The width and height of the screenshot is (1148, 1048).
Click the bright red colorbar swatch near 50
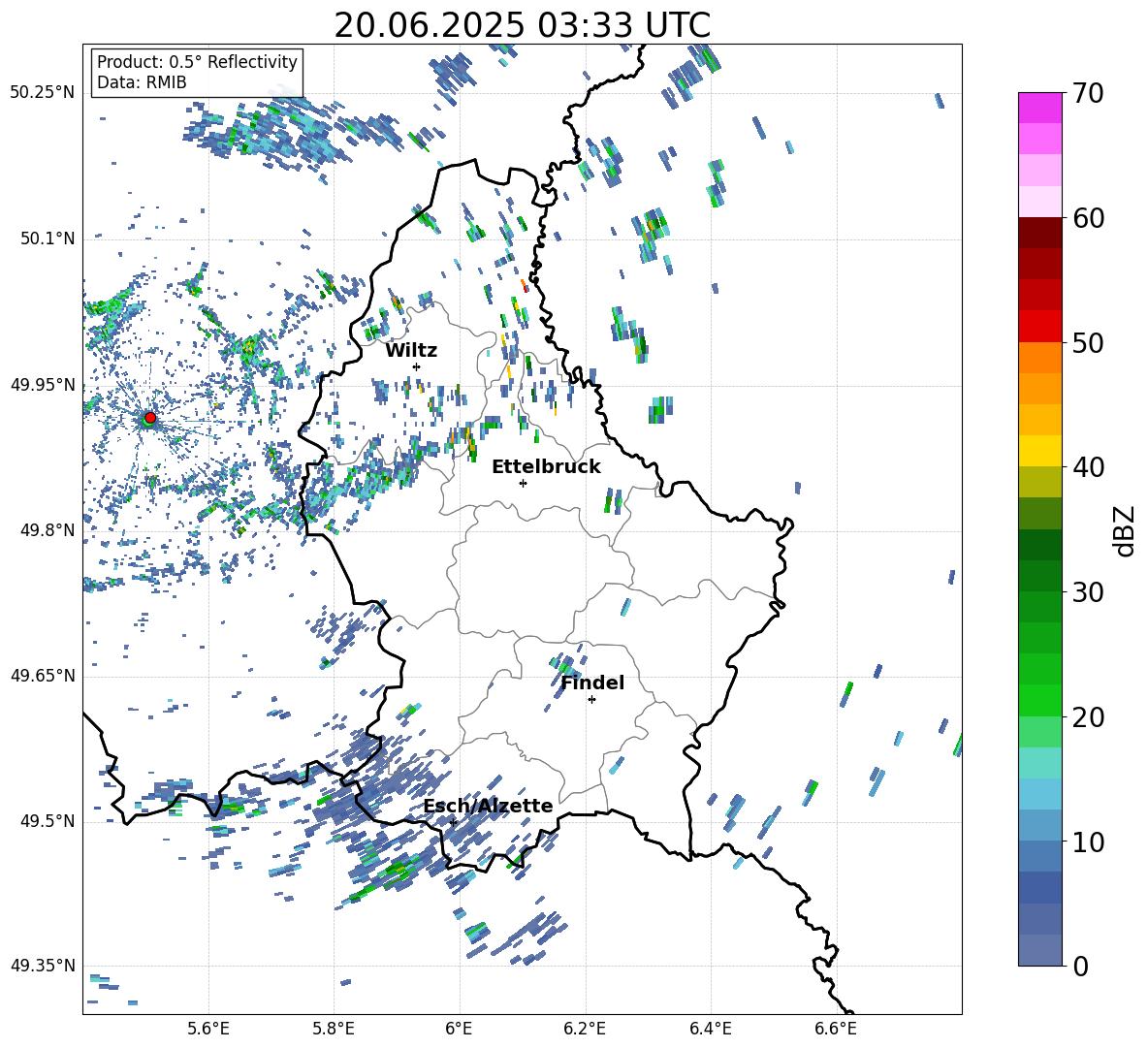pos(1040,327)
